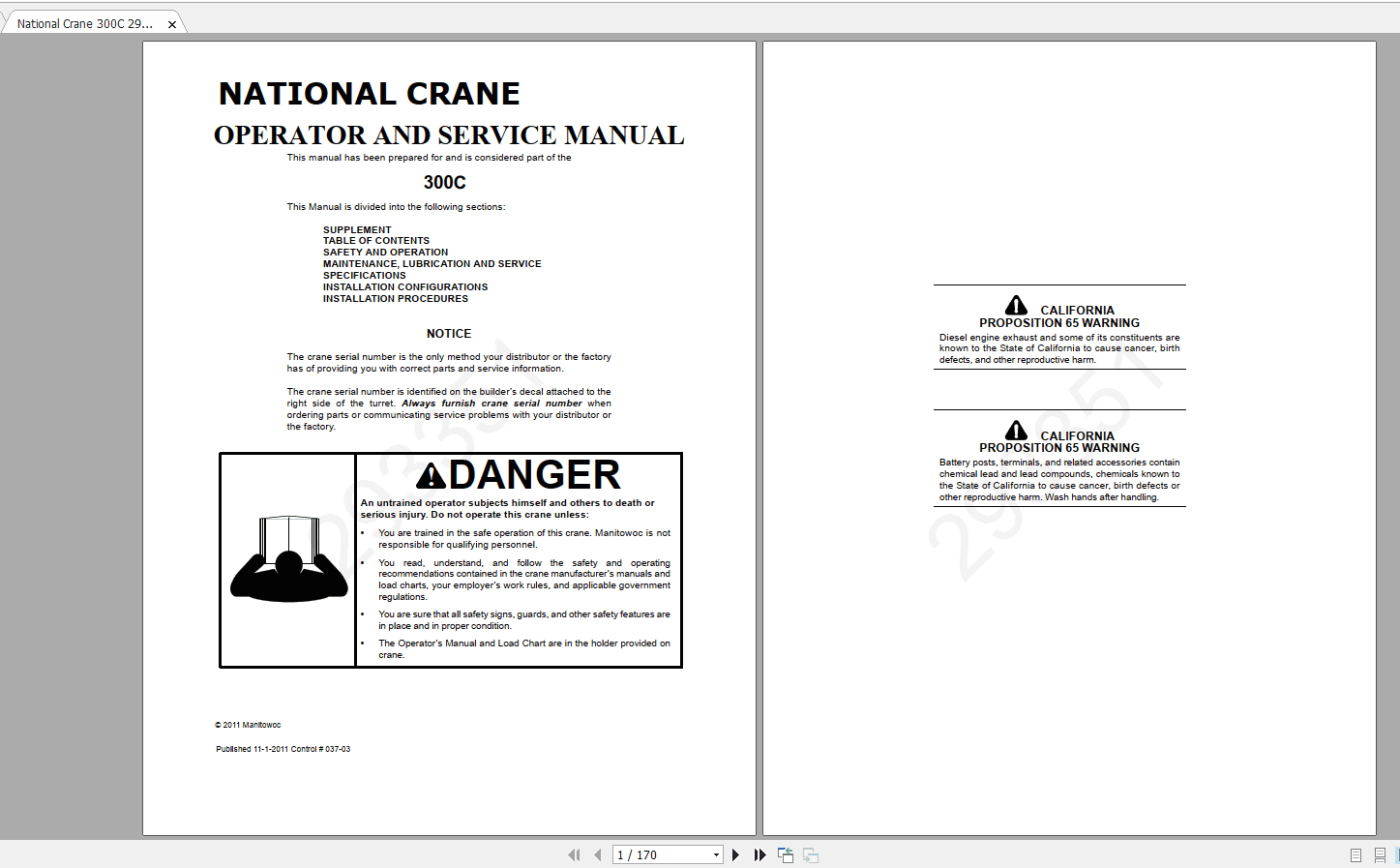The height and width of the screenshot is (868, 1400).
Task: Close the National Crane 300C tab
Action: pyautogui.click(x=171, y=22)
